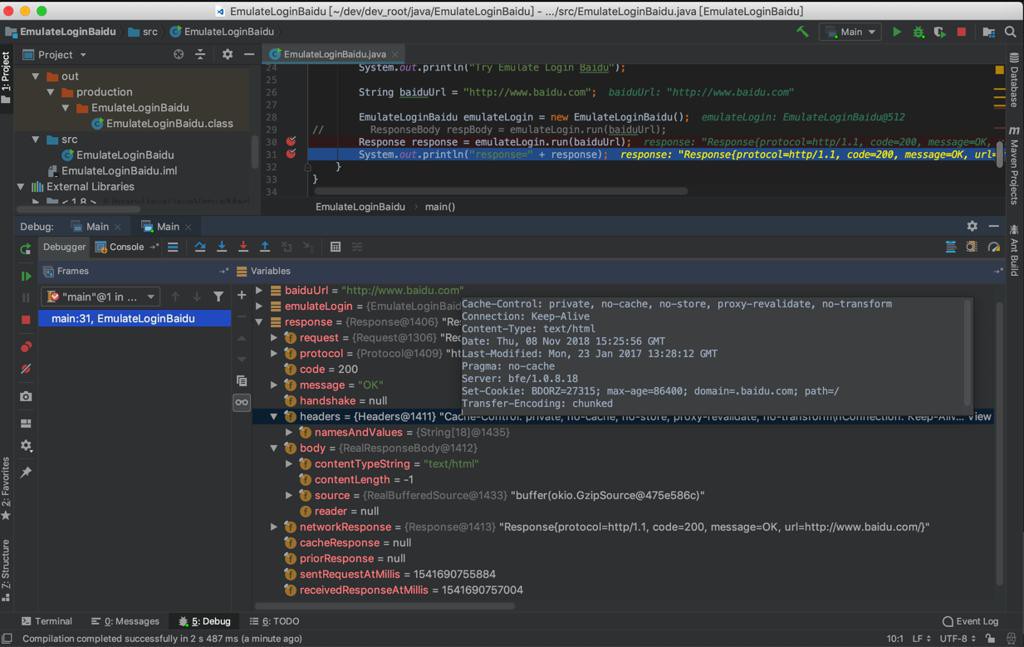Image resolution: width=1024 pixels, height=647 pixels.
Task: Collapse the src folder in project tree
Action: click(35, 139)
